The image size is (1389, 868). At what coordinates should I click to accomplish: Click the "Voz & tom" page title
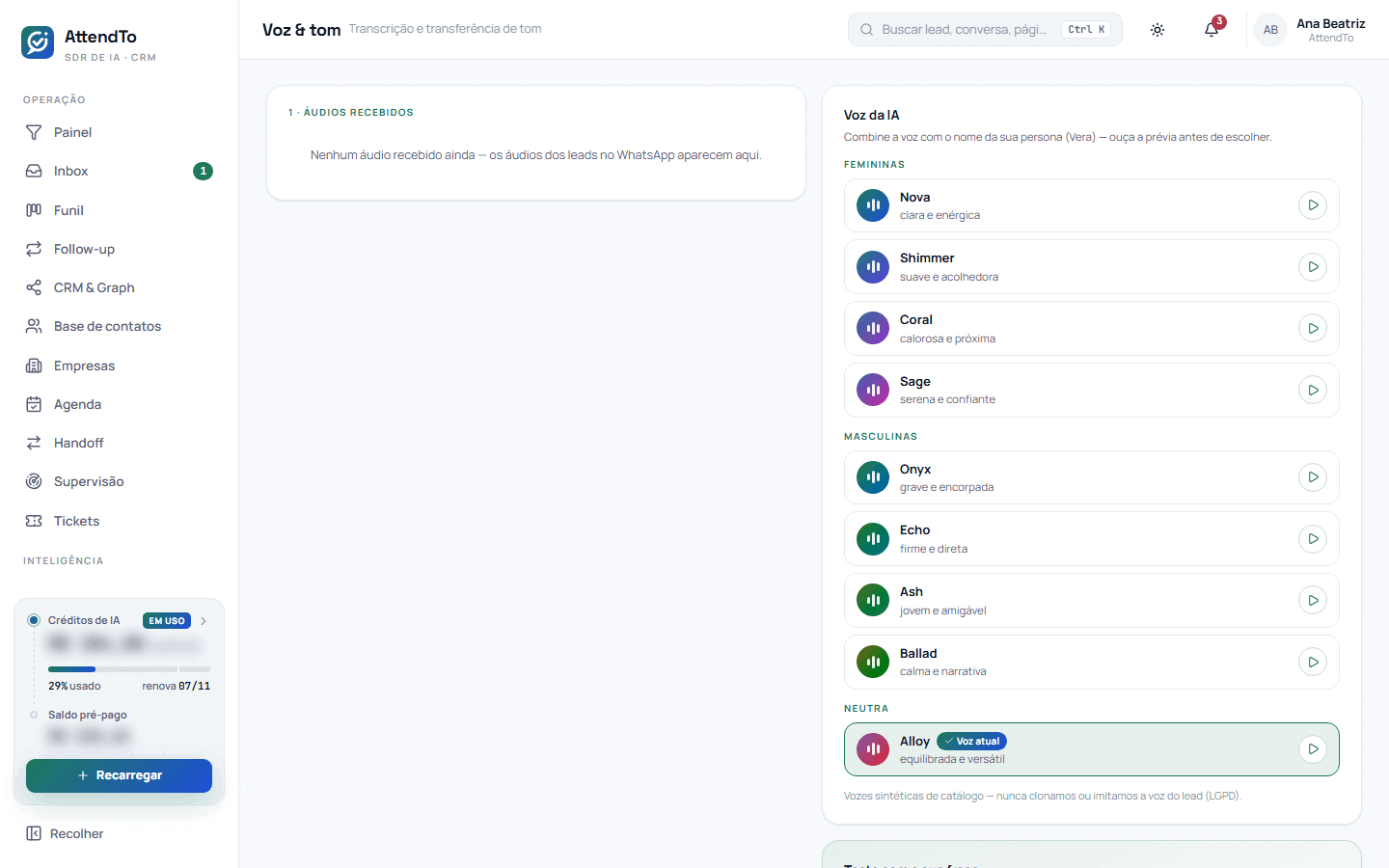[x=301, y=30]
